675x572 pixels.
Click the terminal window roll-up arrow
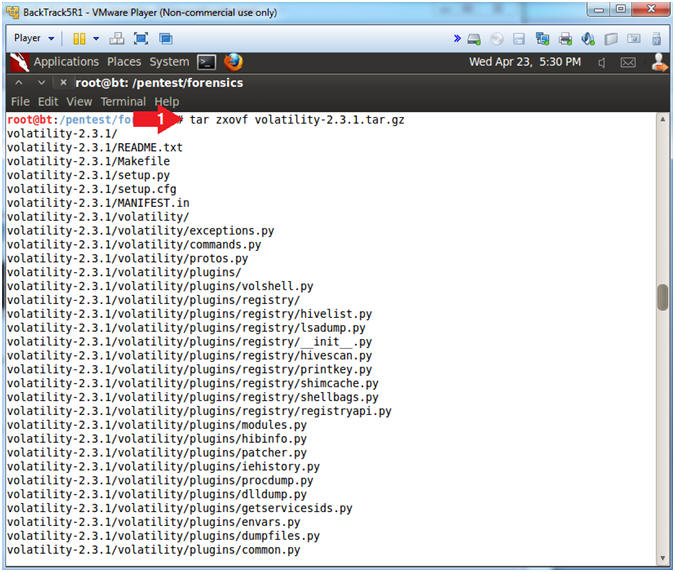19,82
